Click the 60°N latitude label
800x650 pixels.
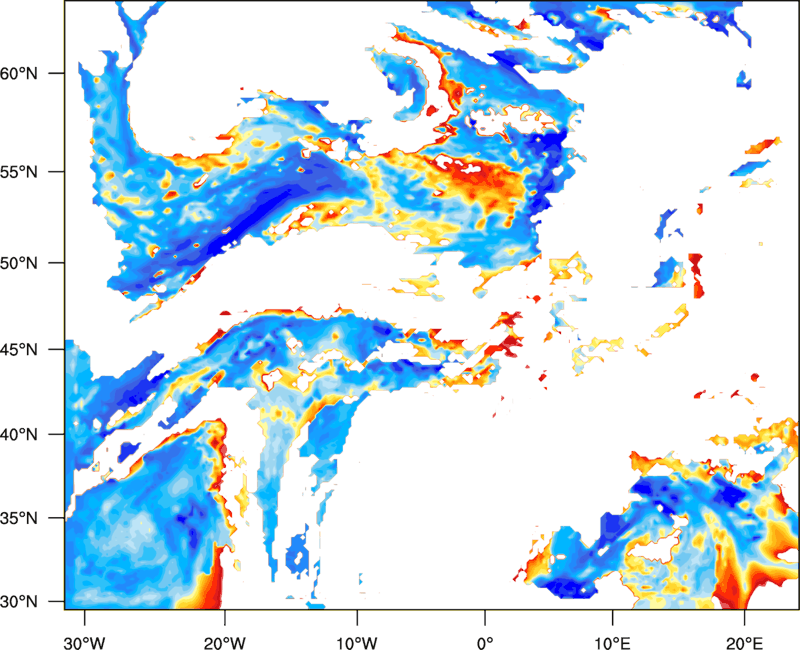(19, 73)
